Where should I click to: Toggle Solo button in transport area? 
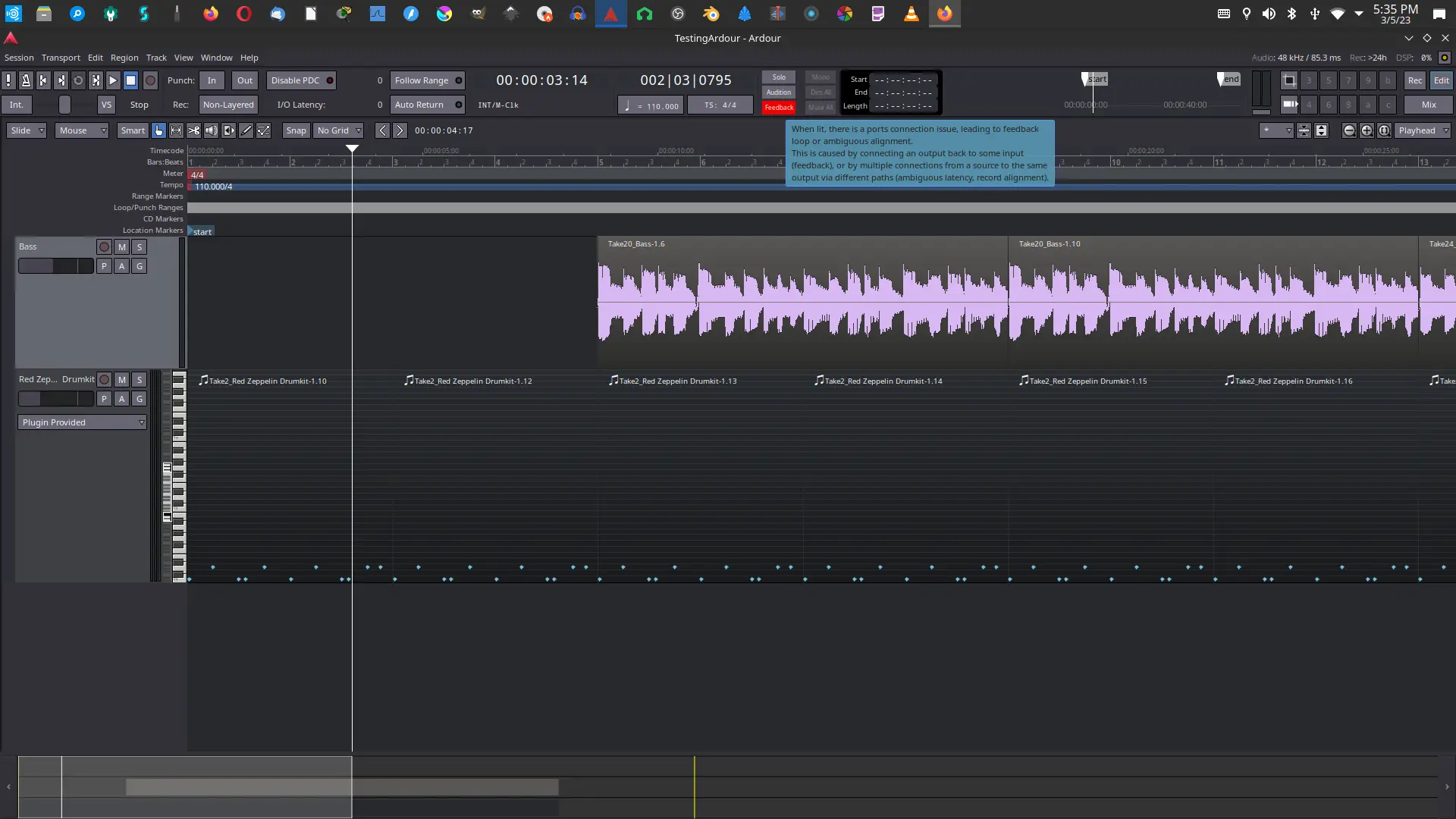point(778,77)
